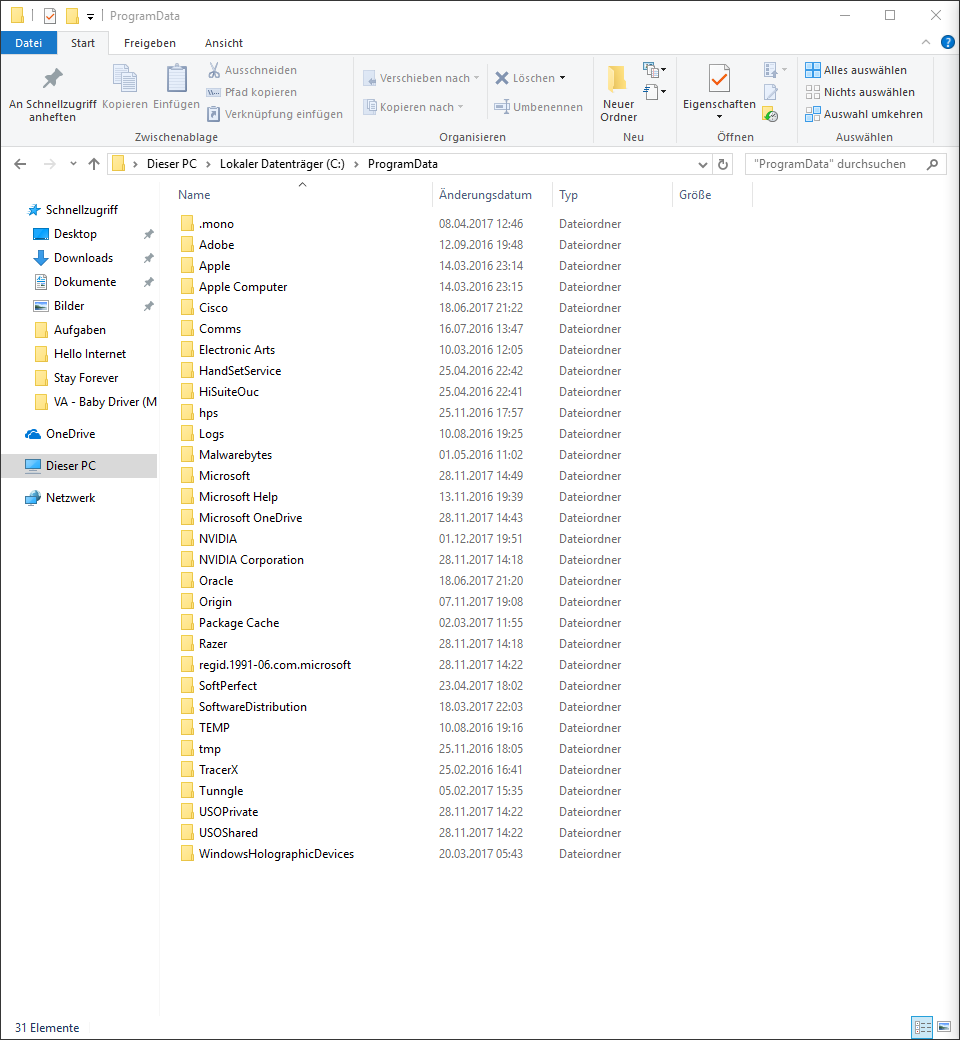Click the Kopieren icon in ribbon
The width and height of the screenshot is (960, 1040).
(x=125, y=79)
